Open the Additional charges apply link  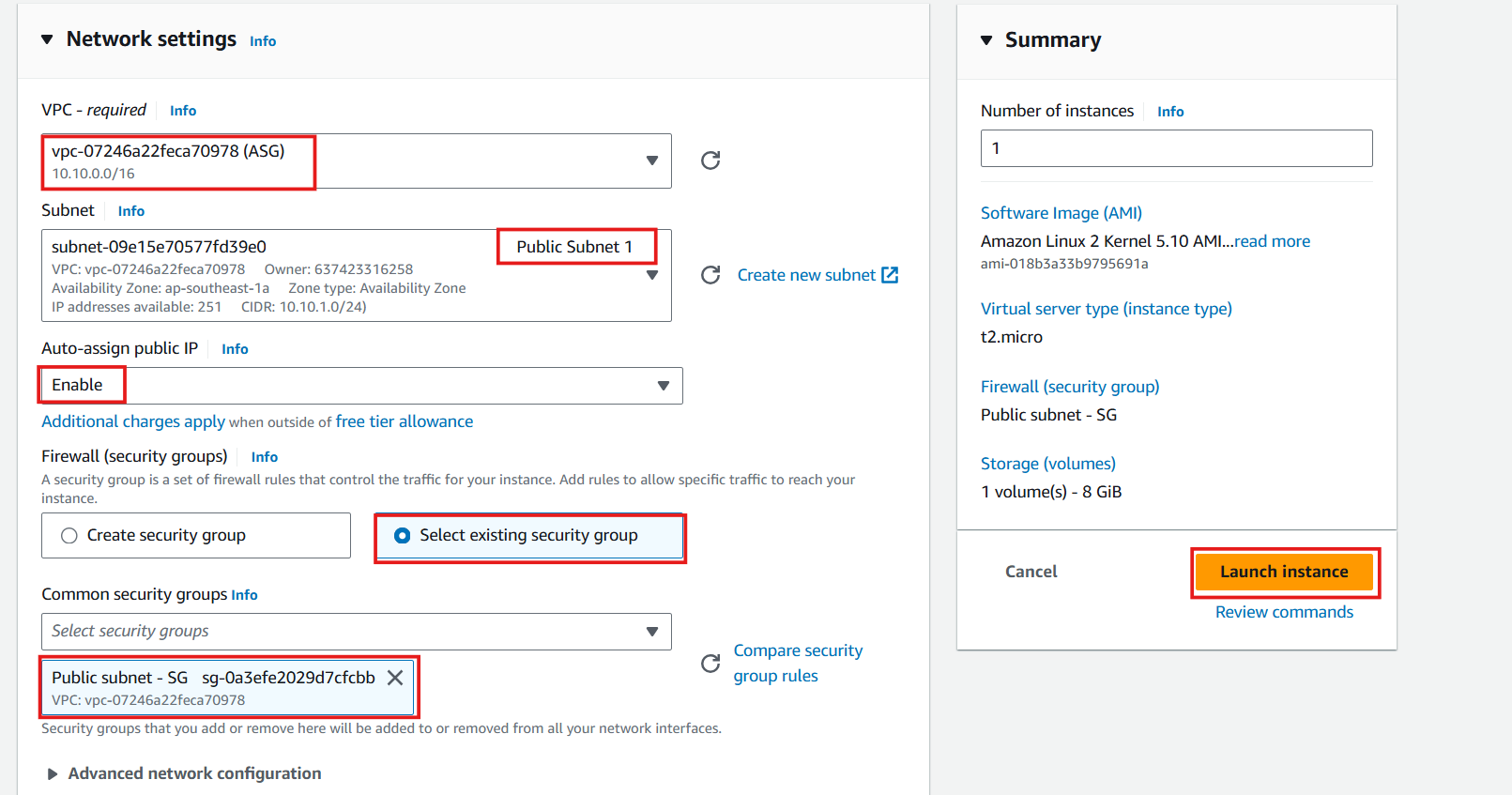(133, 421)
